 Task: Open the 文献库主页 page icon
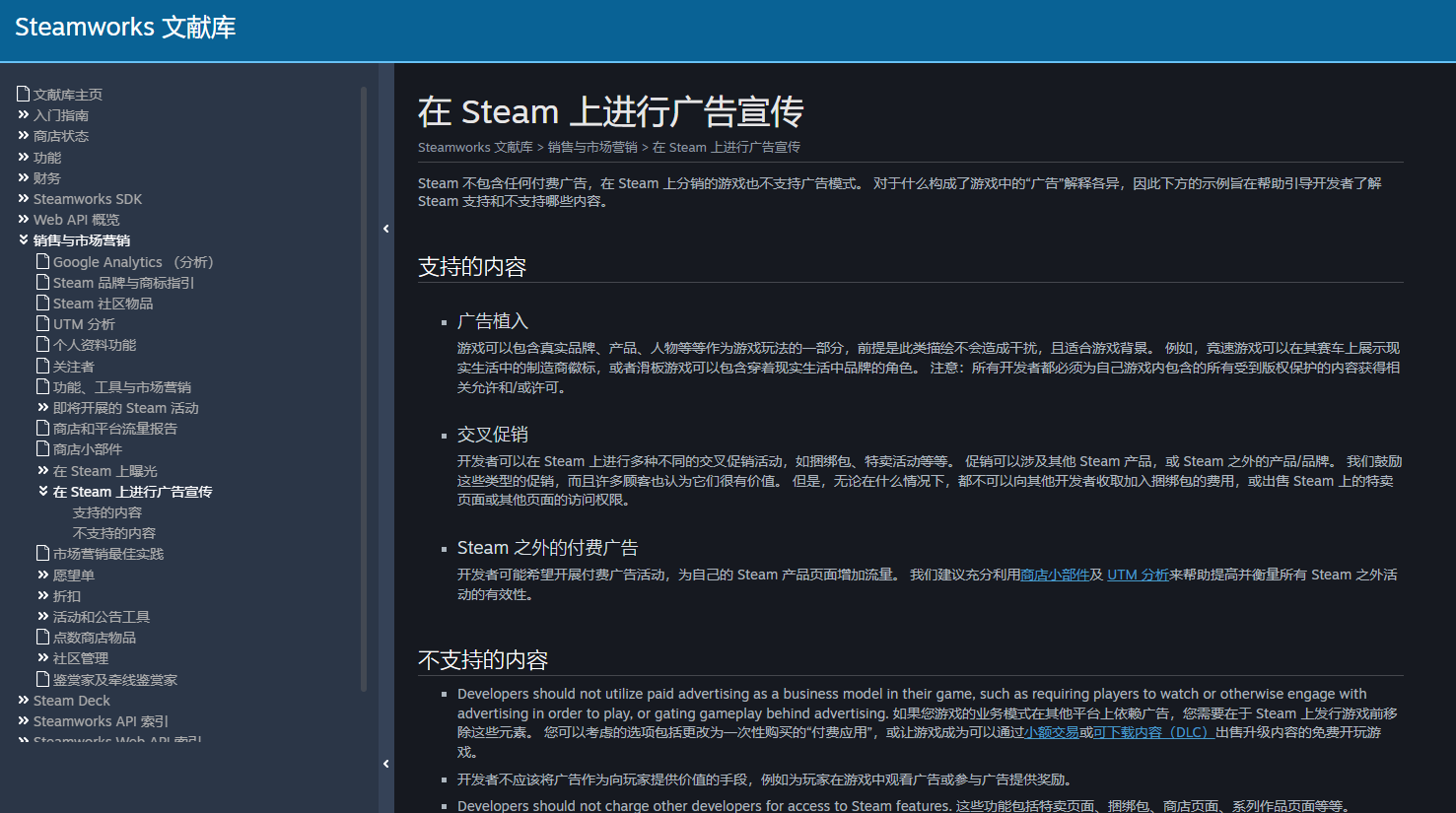[24, 94]
